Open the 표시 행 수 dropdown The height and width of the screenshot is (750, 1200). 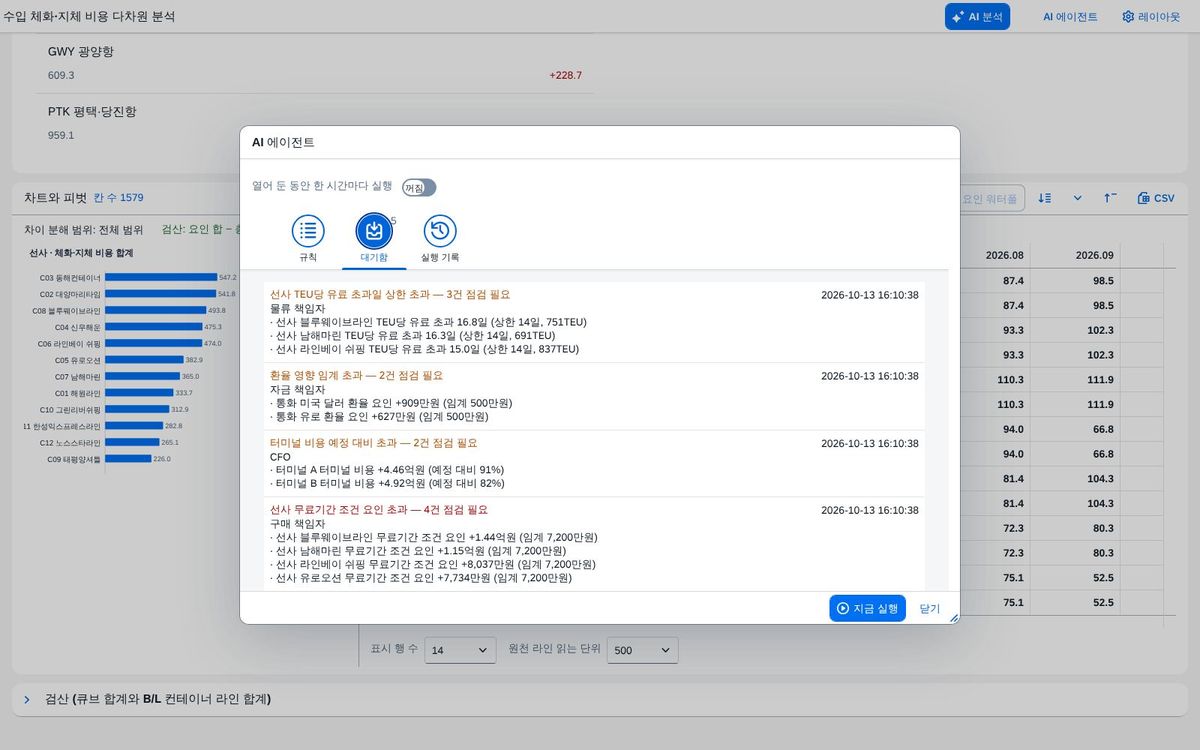pos(460,650)
